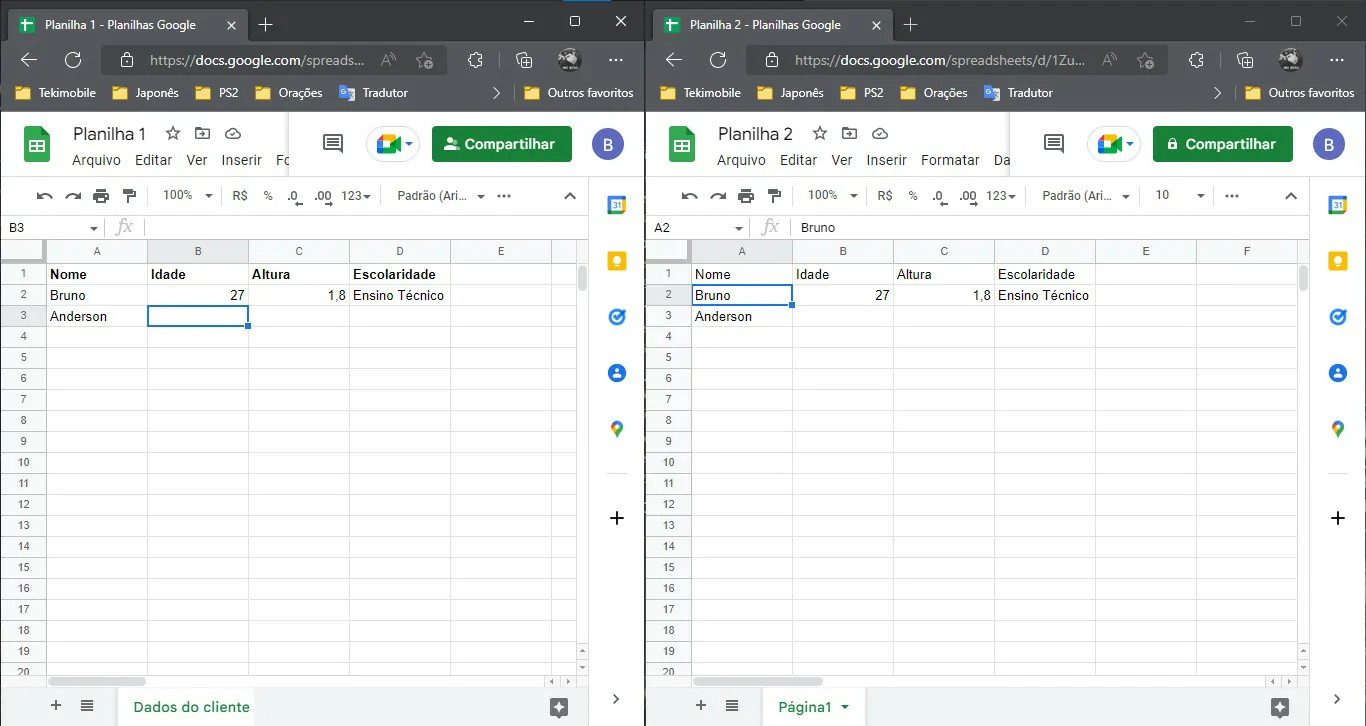Open Tradutor bookmark in right browser
Viewport: 1366px width, 726px height.
[1020, 93]
